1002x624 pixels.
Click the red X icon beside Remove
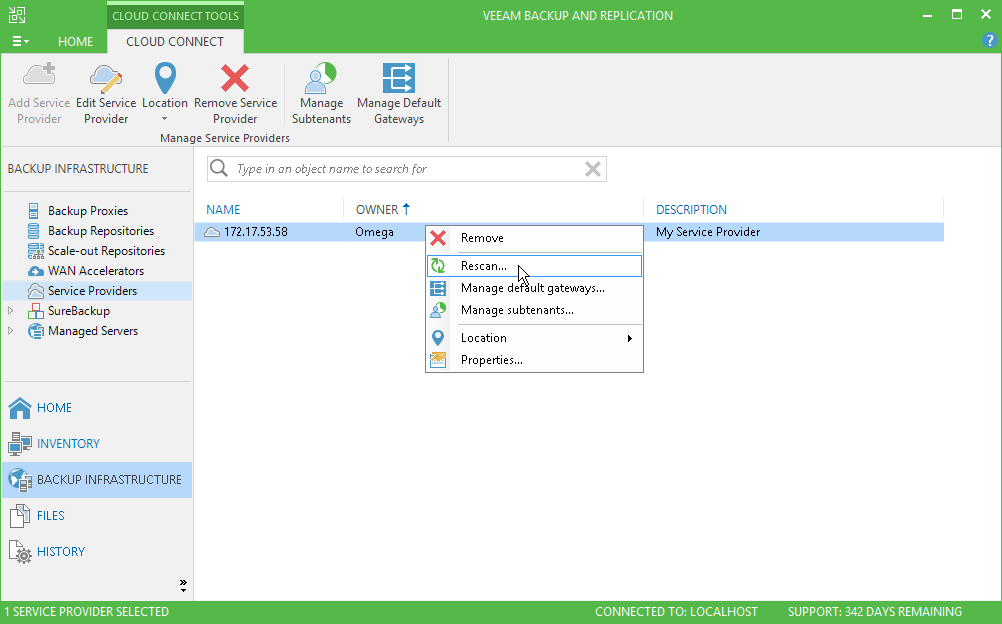click(x=438, y=238)
